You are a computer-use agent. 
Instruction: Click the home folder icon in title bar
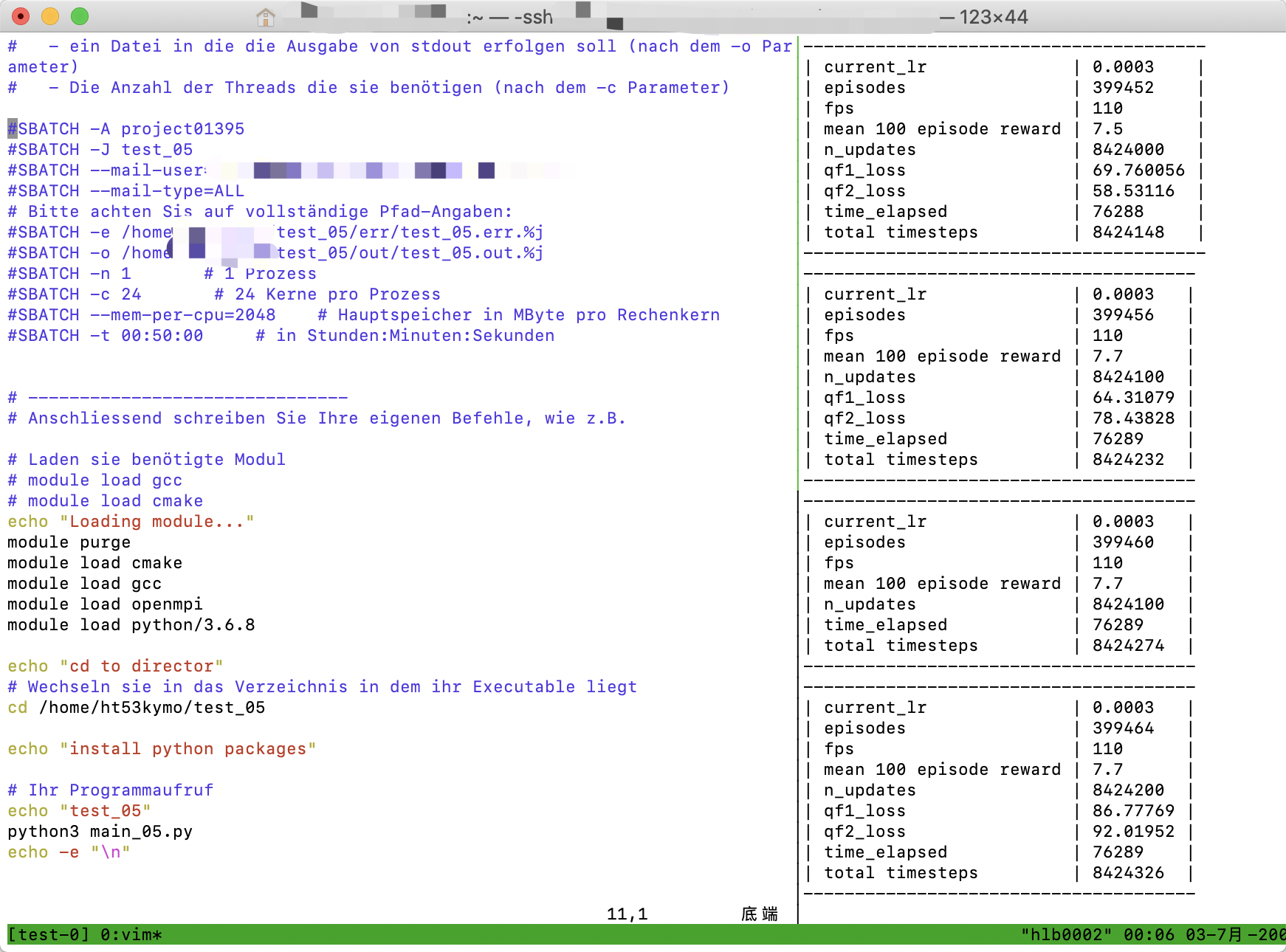(x=265, y=16)
